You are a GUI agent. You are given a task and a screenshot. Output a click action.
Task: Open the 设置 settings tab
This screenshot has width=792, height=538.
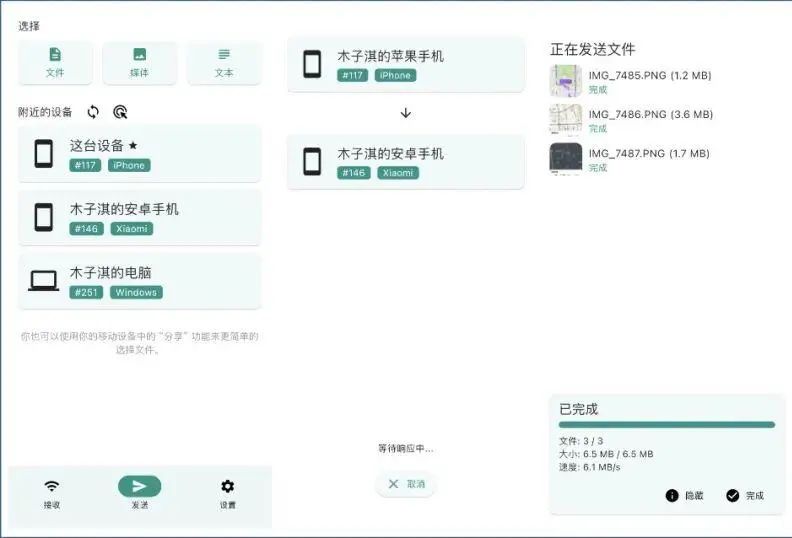click(227, 495)
